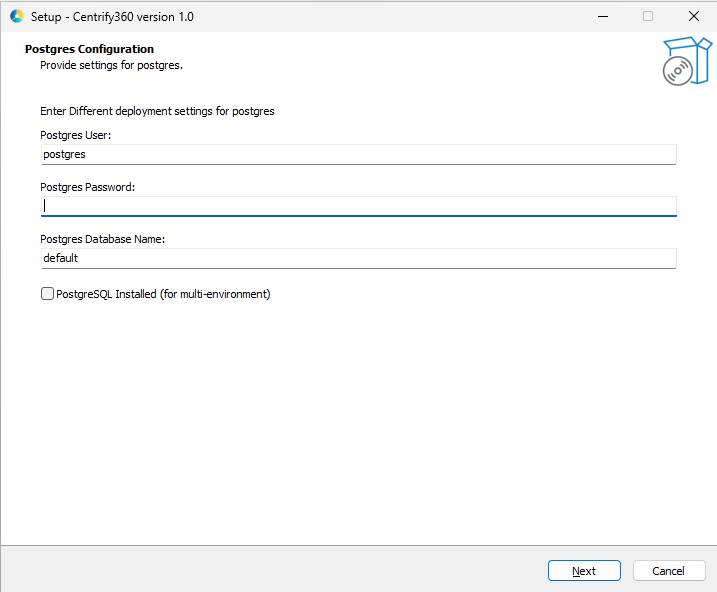The image size is (717, 592).
Task: Focus the Postgres User input field
Action: pos(358,155)
